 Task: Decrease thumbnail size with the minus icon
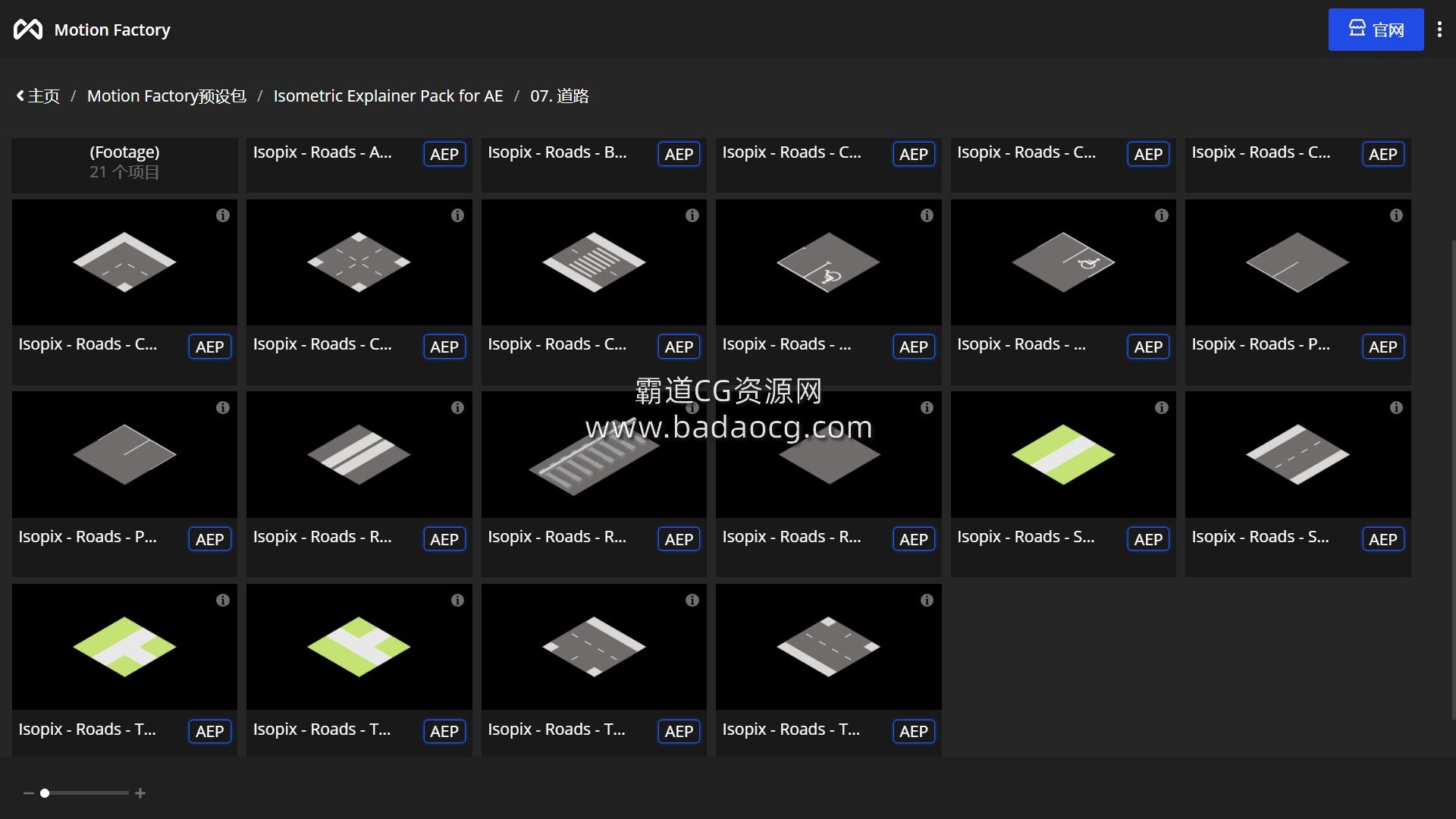click(x=29, y=793)
